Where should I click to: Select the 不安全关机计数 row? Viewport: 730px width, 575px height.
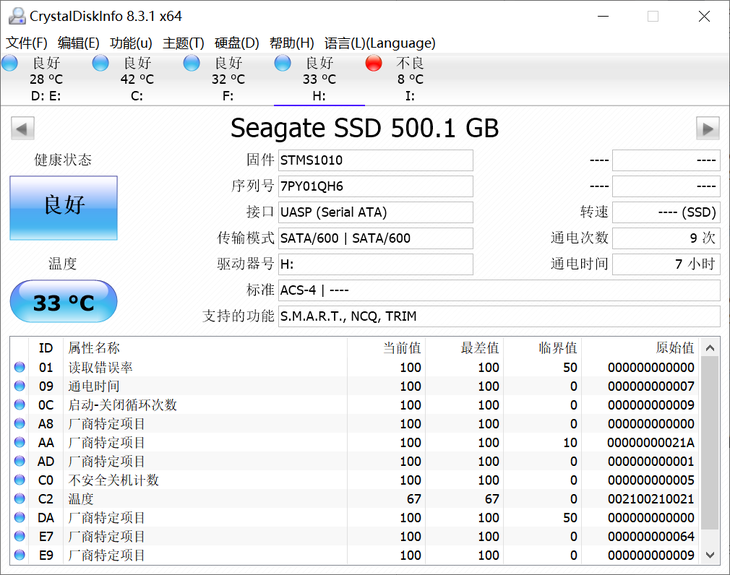355,480
